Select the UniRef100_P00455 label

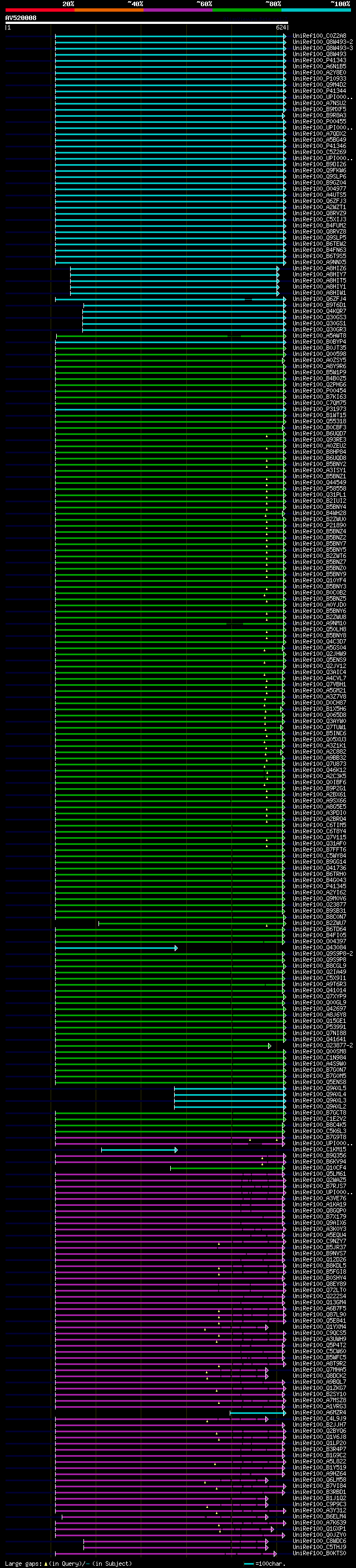(x=319, y=122)
